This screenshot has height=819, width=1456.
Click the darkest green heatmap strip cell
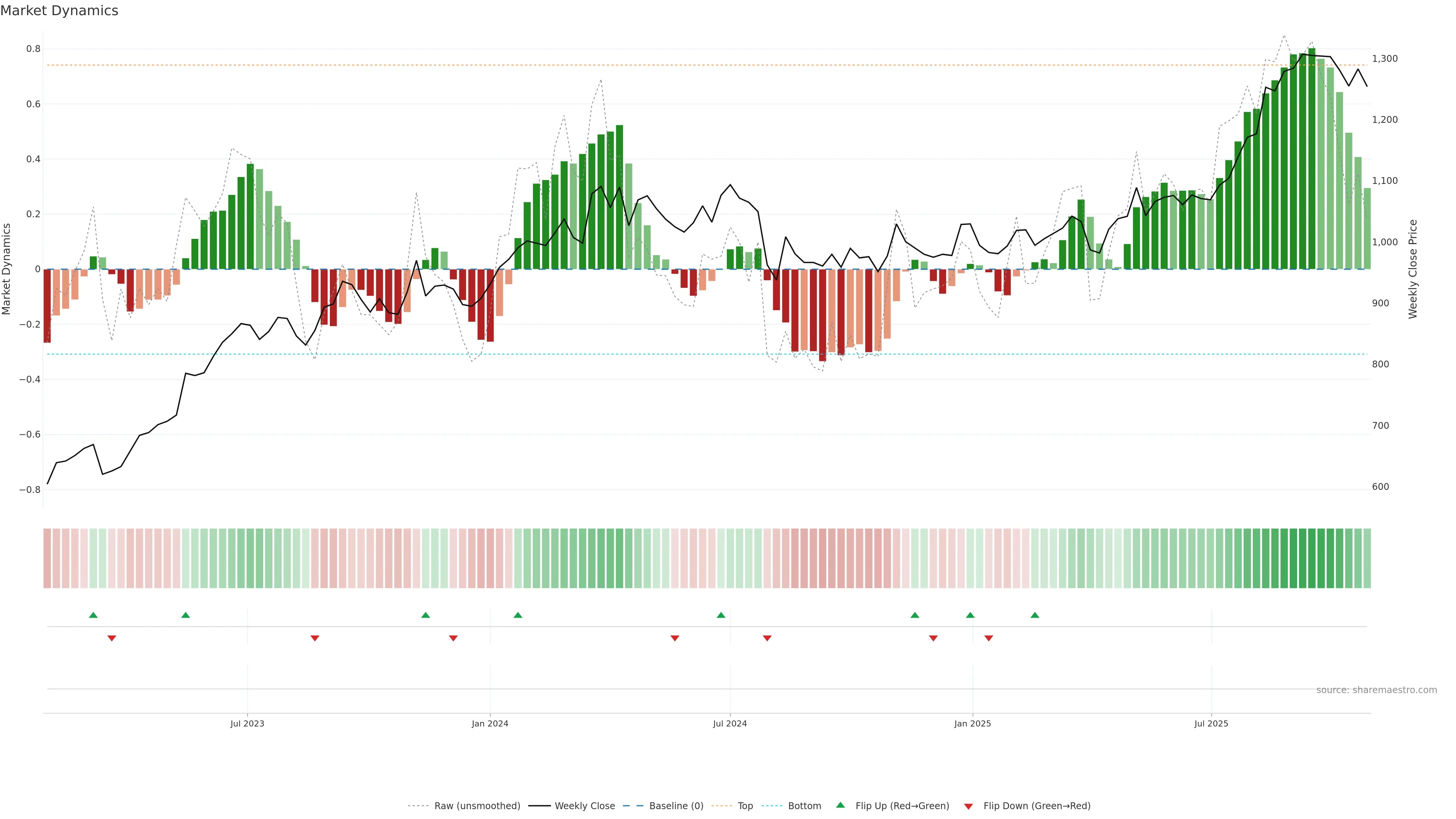point(1312,559)
